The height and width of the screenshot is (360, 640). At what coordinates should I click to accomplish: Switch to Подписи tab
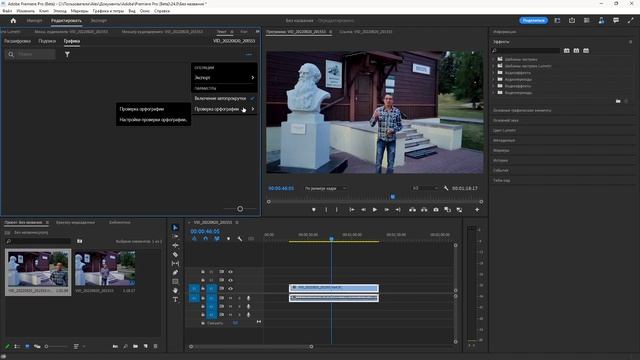47,41
